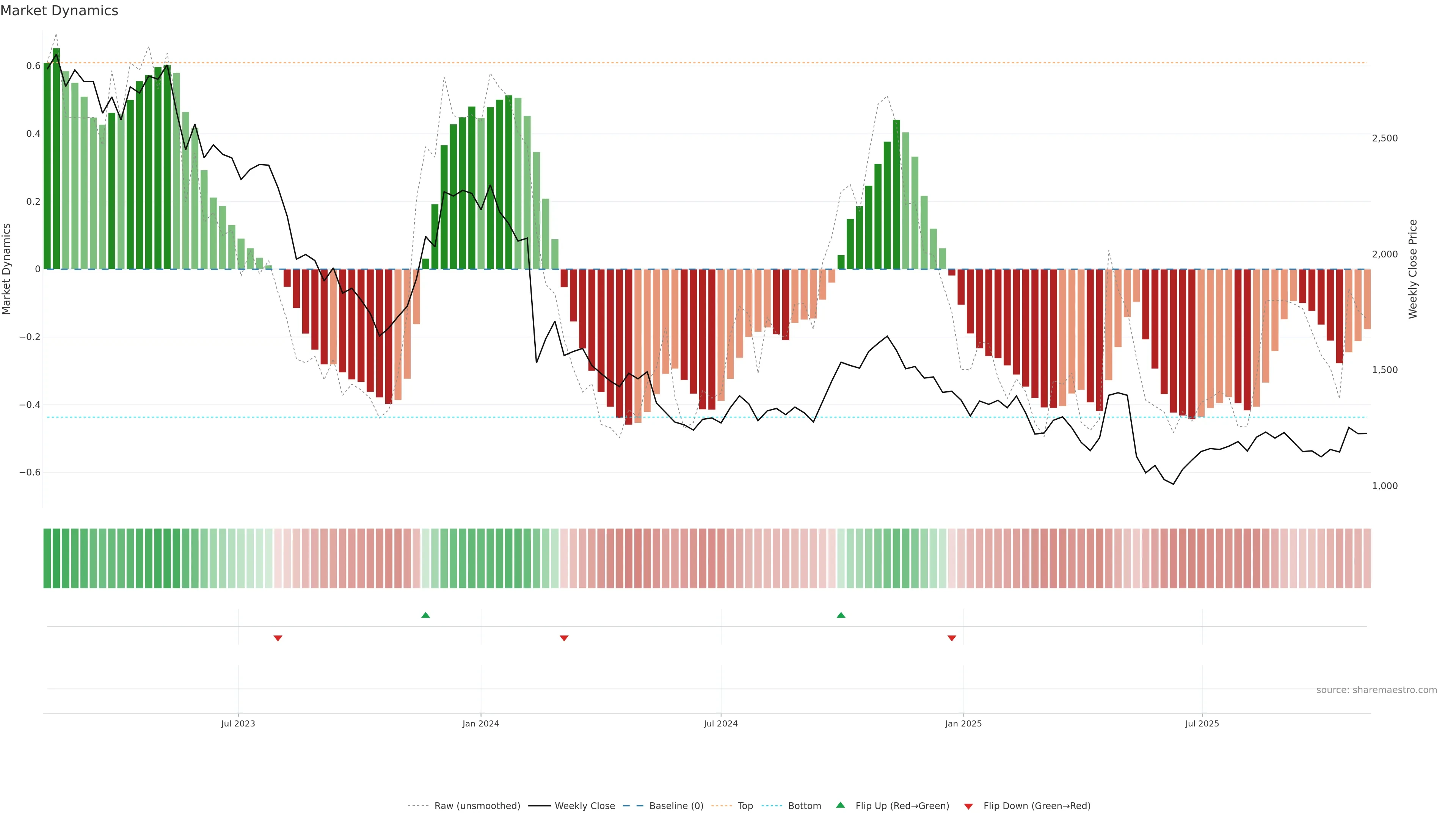
Task: Click the tallest green bar at far left
Action: 56,158
